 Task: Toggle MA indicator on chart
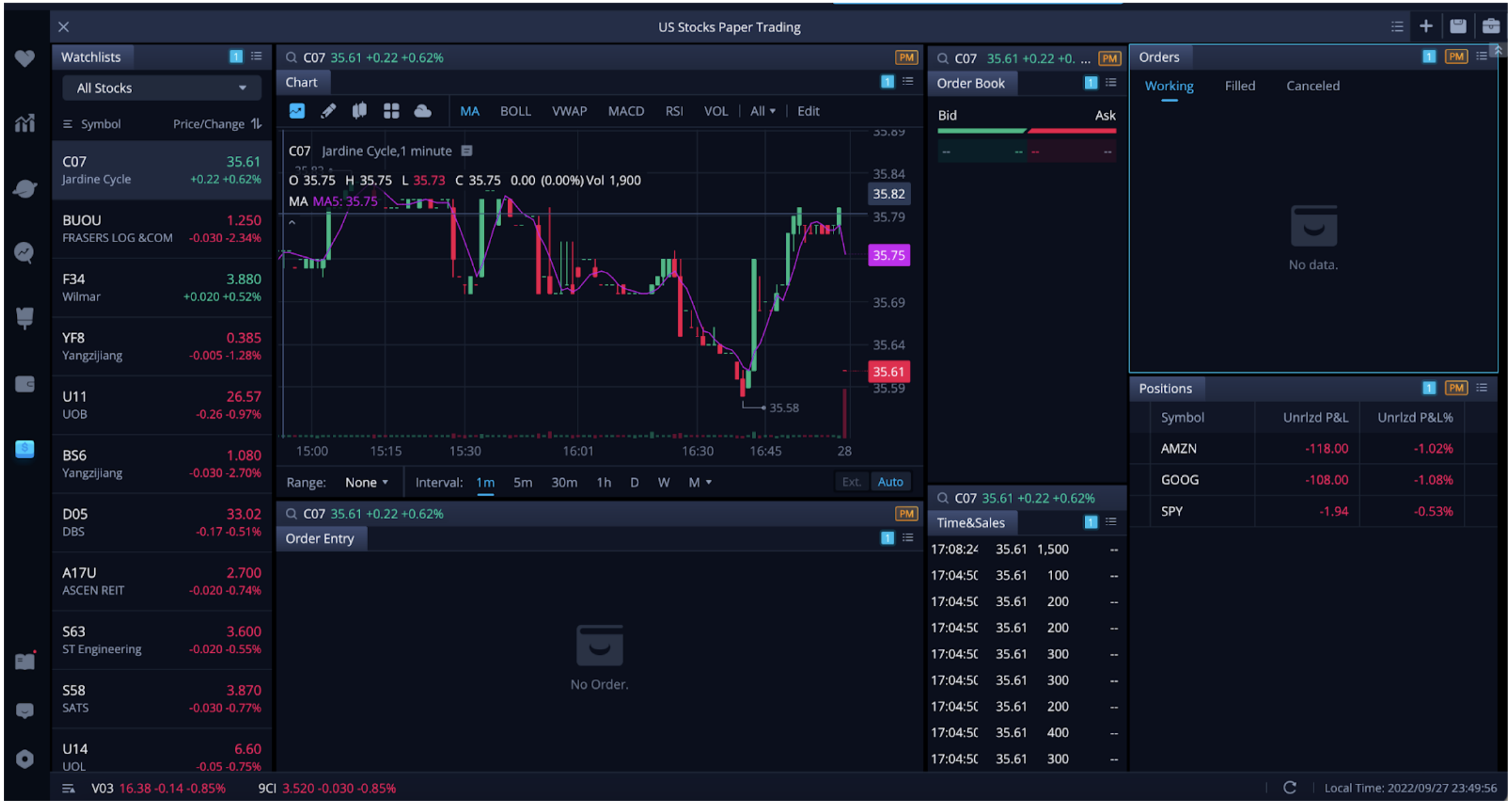point(470,111)
